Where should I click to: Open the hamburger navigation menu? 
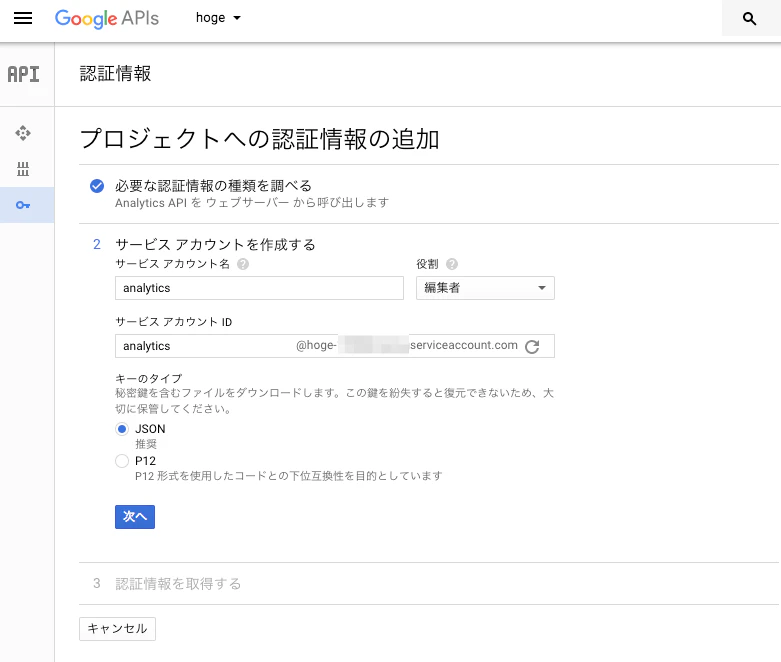coord(23,18)
